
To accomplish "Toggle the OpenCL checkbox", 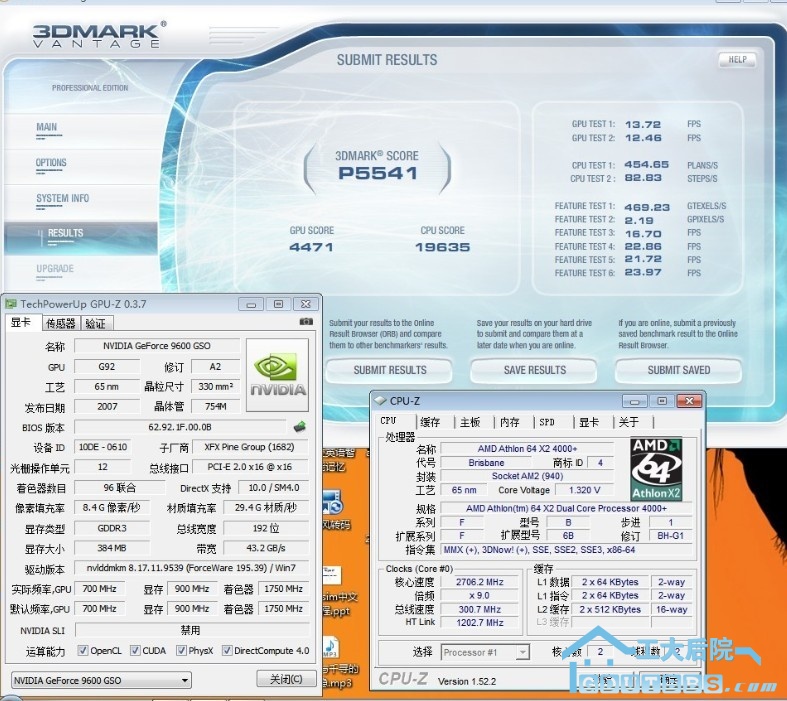I will point(83,651).
